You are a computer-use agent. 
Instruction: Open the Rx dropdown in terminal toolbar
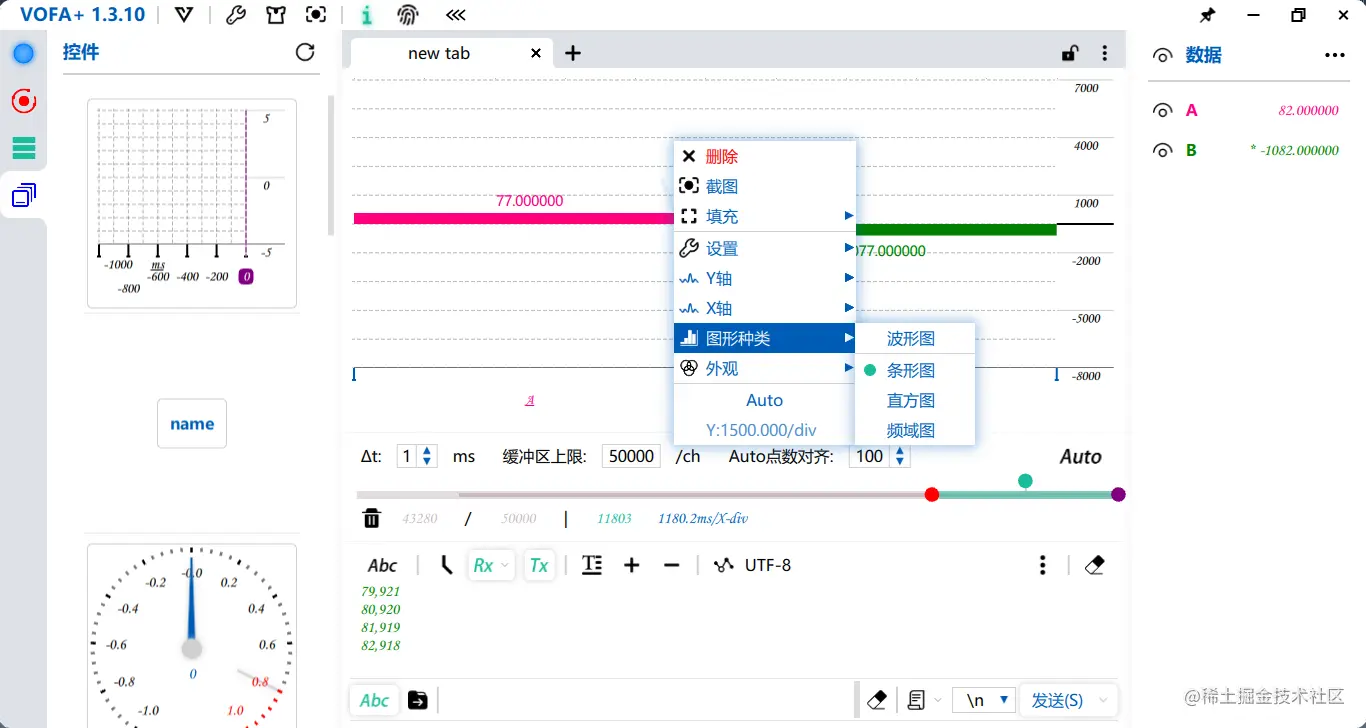pos(491,564)
